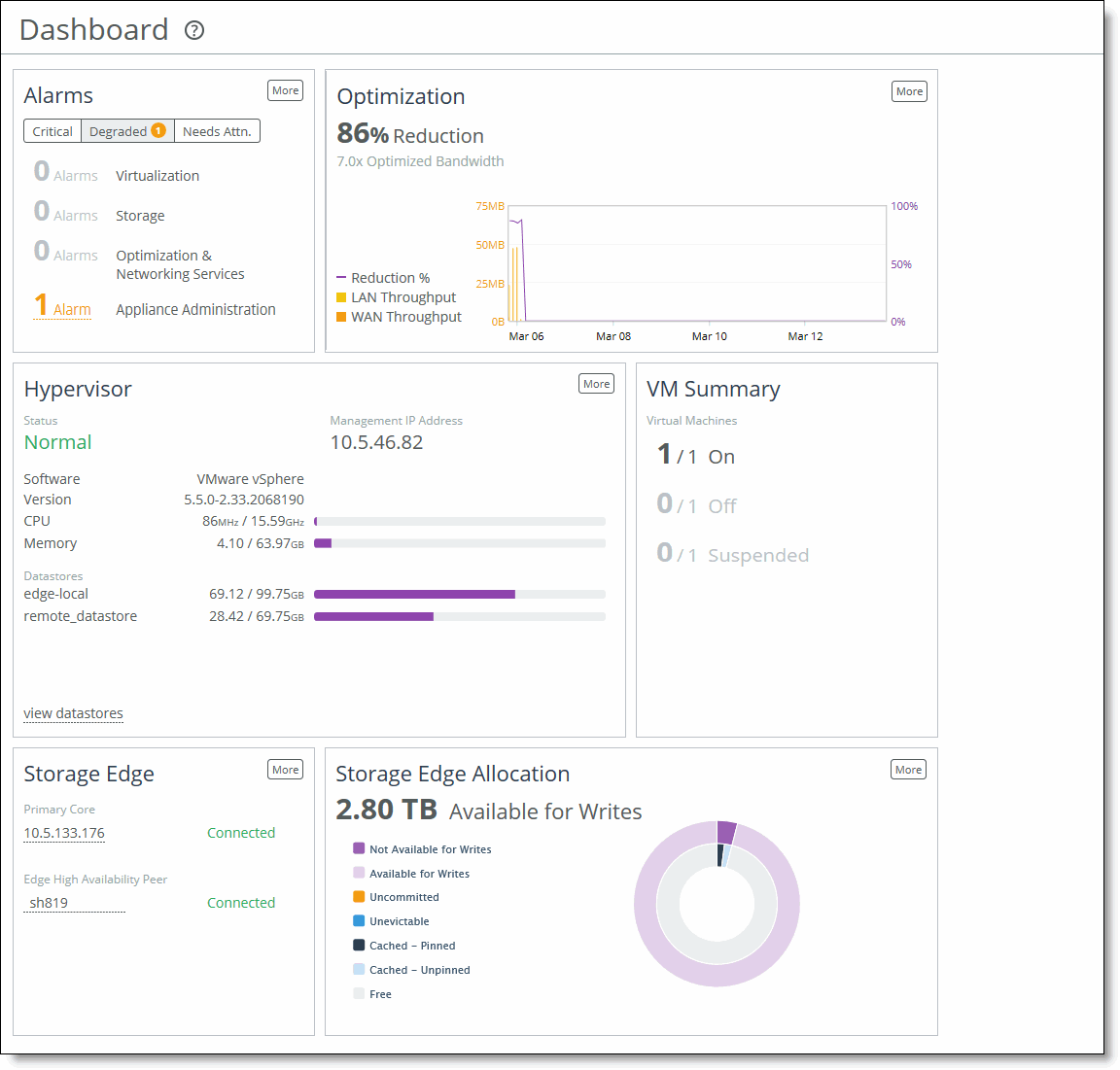The height and width of the screenshot is (1070, 1120).
Task: Open More options for Optimization panel
Action: point(908,90)
